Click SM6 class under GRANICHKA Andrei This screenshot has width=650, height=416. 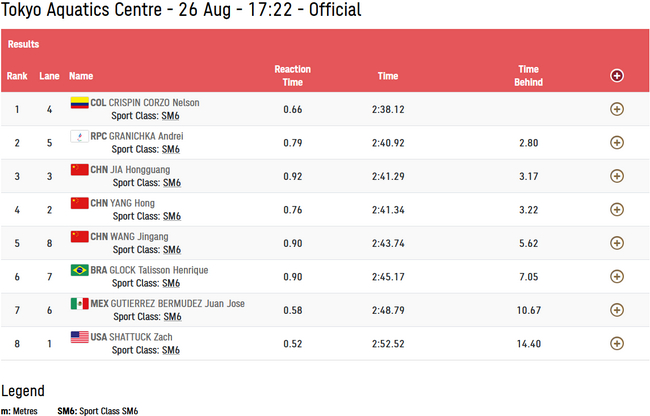pos(171,150)
